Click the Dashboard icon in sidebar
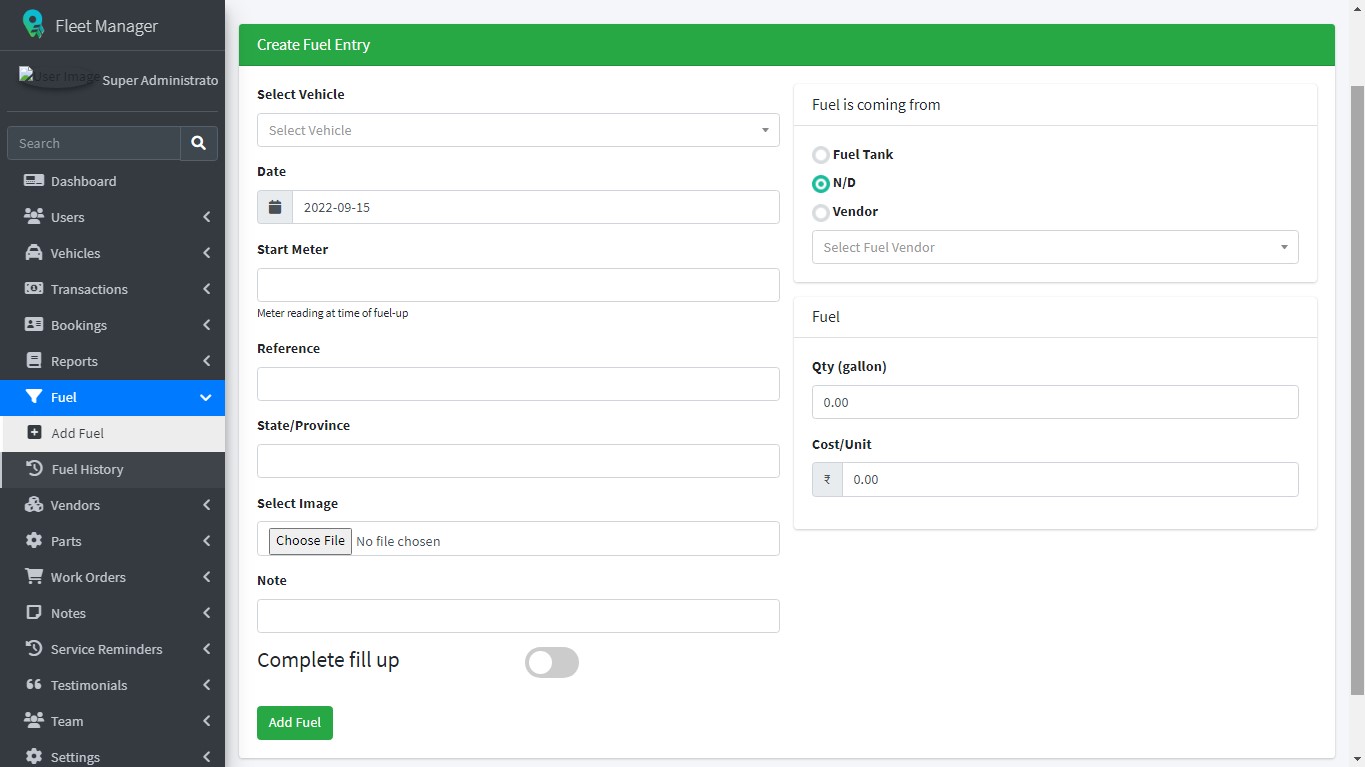The height and width of the screenshot is (767, 1365). (x=34, y=181)
